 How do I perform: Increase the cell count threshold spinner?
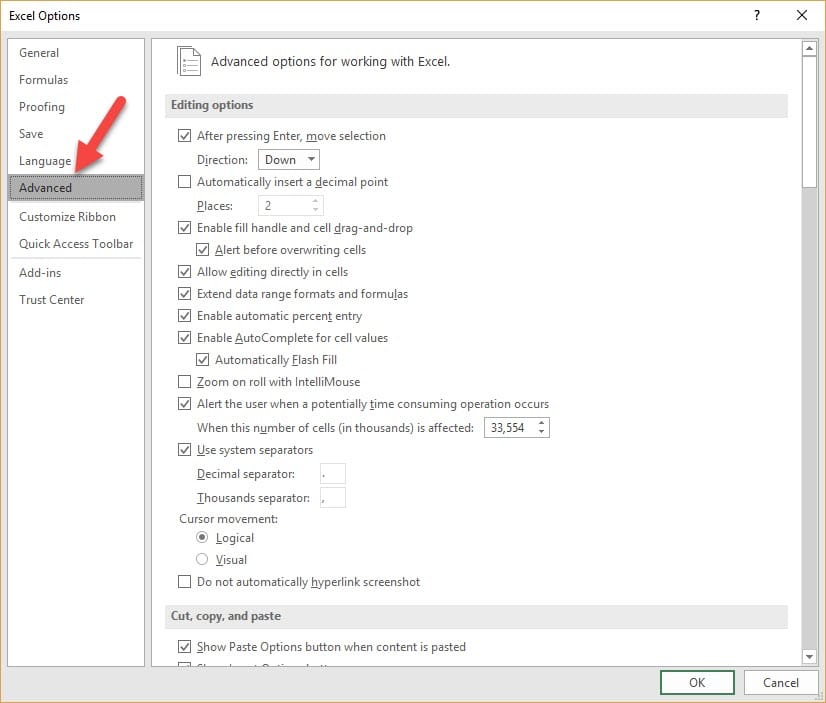pos(542,423)
